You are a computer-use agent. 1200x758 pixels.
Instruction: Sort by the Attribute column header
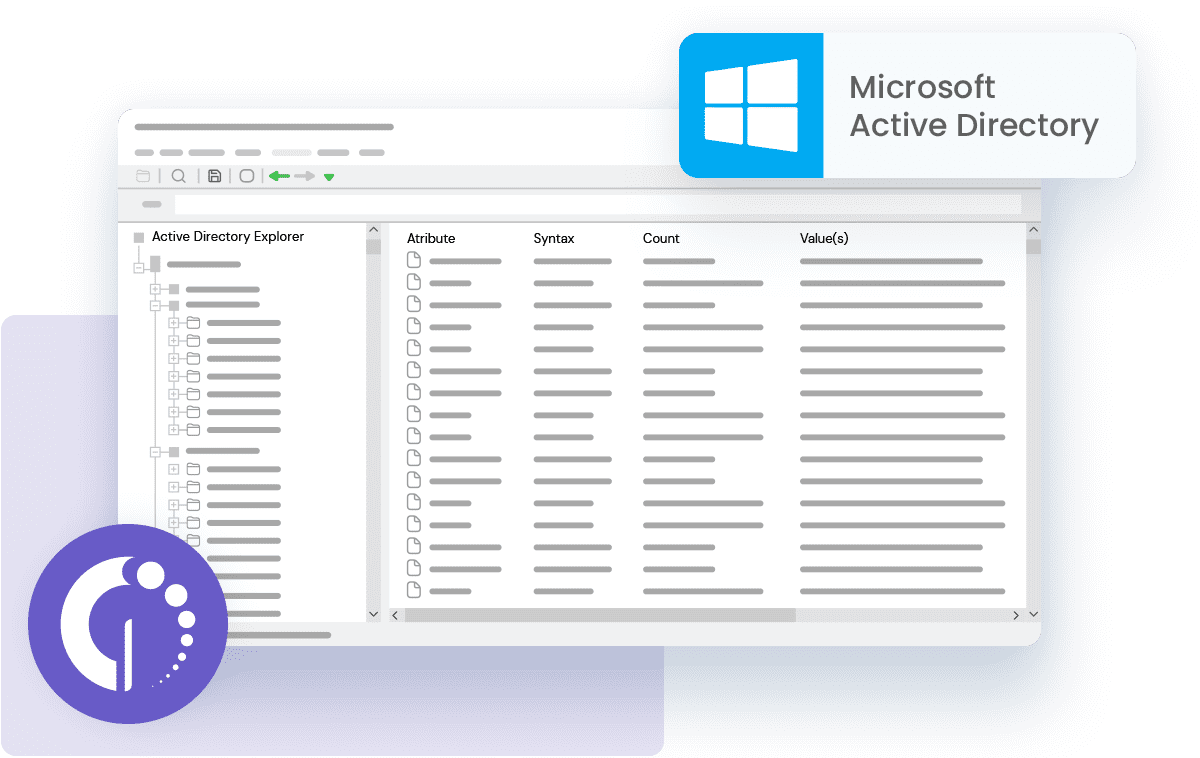(430, 238)
